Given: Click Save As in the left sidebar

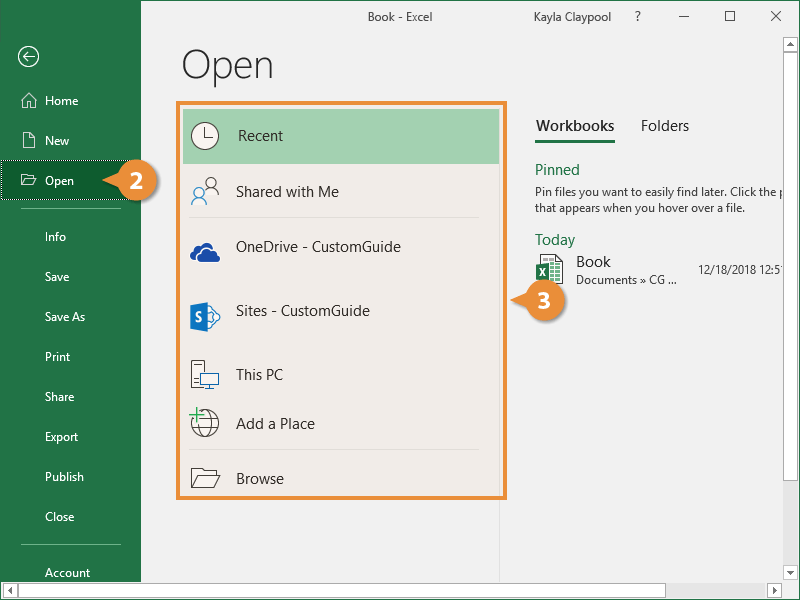Looking at the screenshot, I should coord(65,317).
